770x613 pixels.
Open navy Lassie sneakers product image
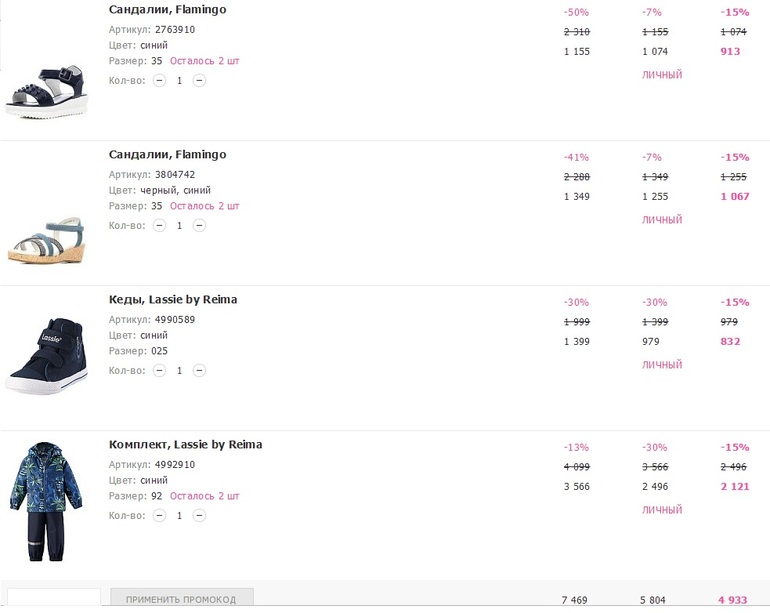tap(48, 358)
